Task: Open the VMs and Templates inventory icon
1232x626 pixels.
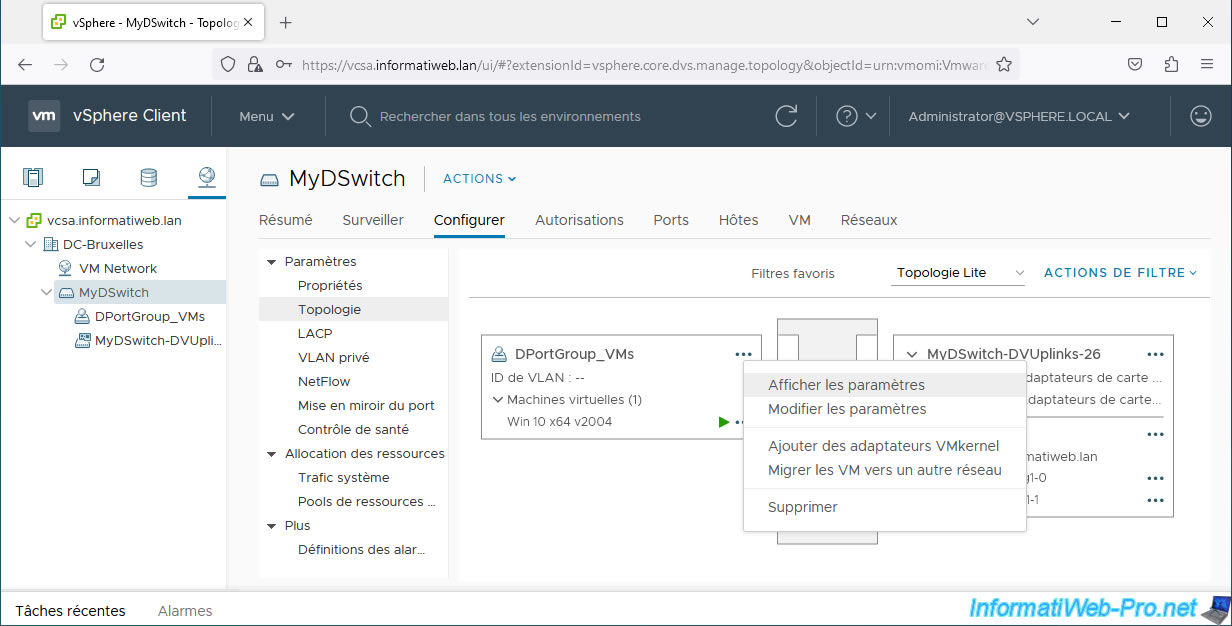Action: 91,178
